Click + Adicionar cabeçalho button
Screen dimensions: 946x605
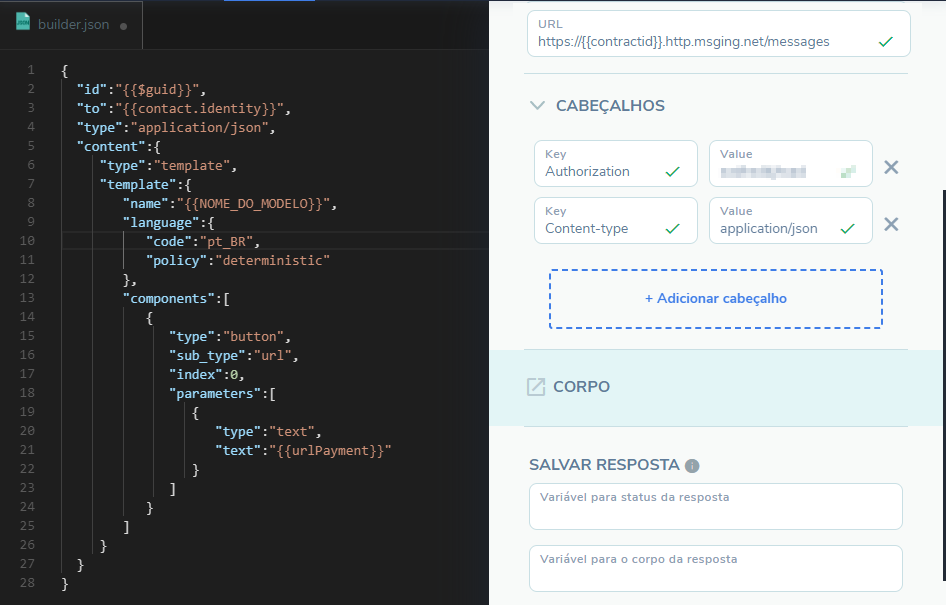[715, 298]
